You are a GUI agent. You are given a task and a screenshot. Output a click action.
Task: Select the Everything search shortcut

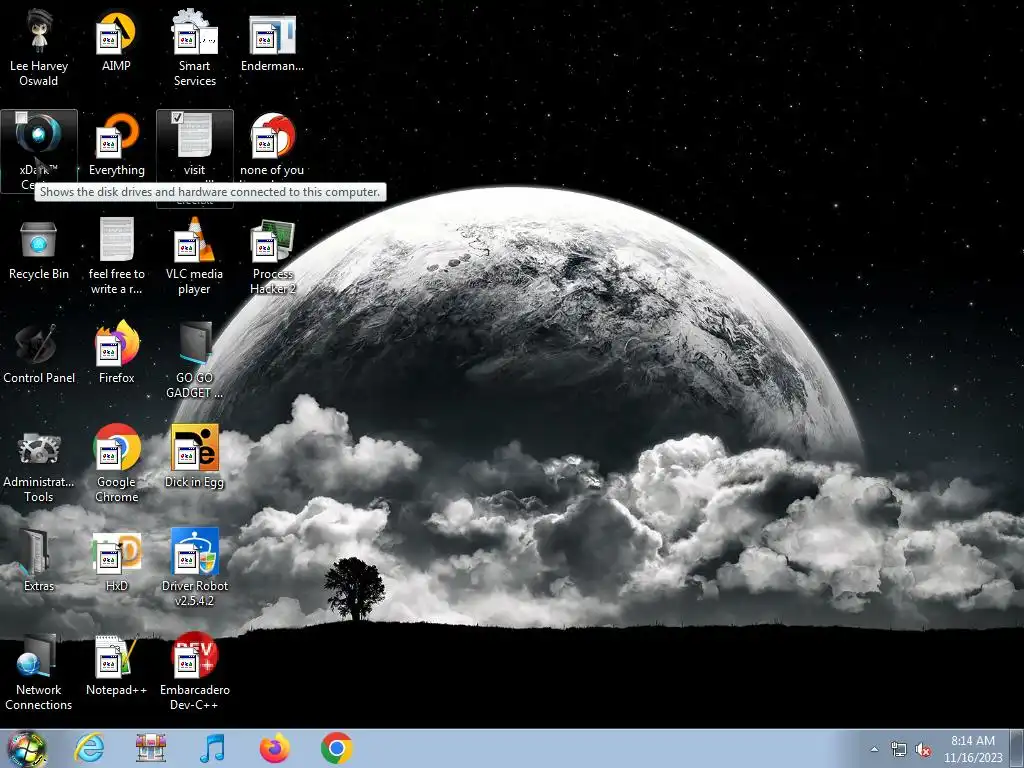116,145
